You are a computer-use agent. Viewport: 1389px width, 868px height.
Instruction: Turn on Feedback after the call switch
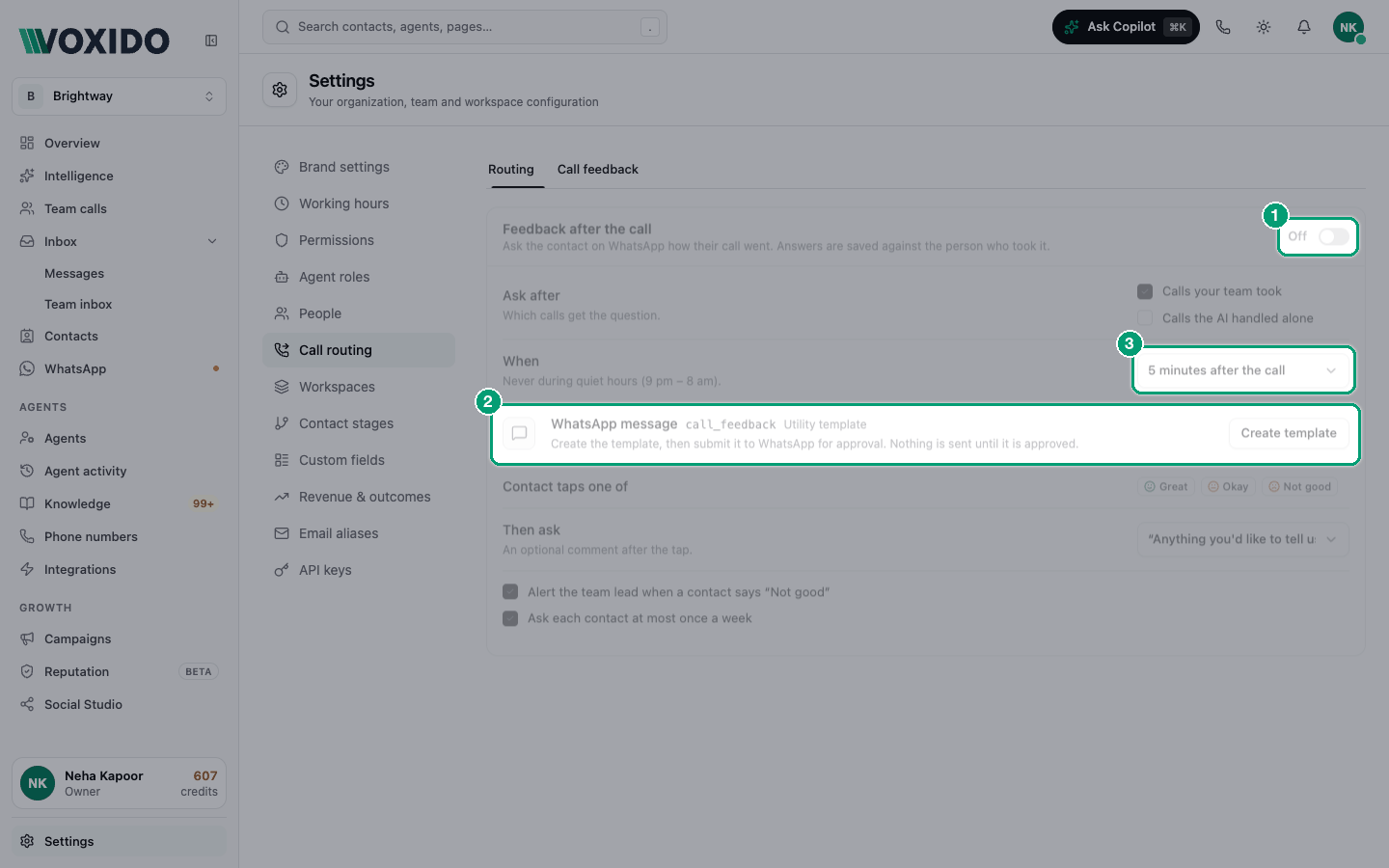(x=1334, y=236)
